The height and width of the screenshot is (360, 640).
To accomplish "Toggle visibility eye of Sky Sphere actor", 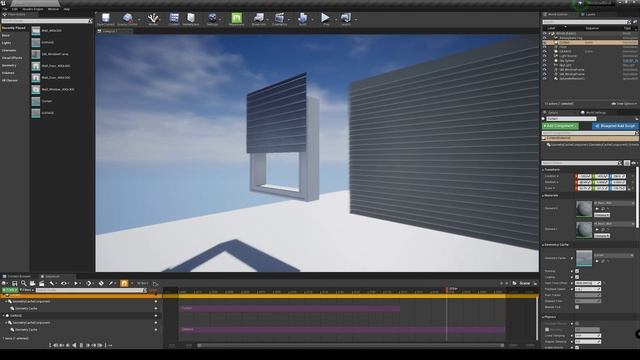I will [544, 60].
